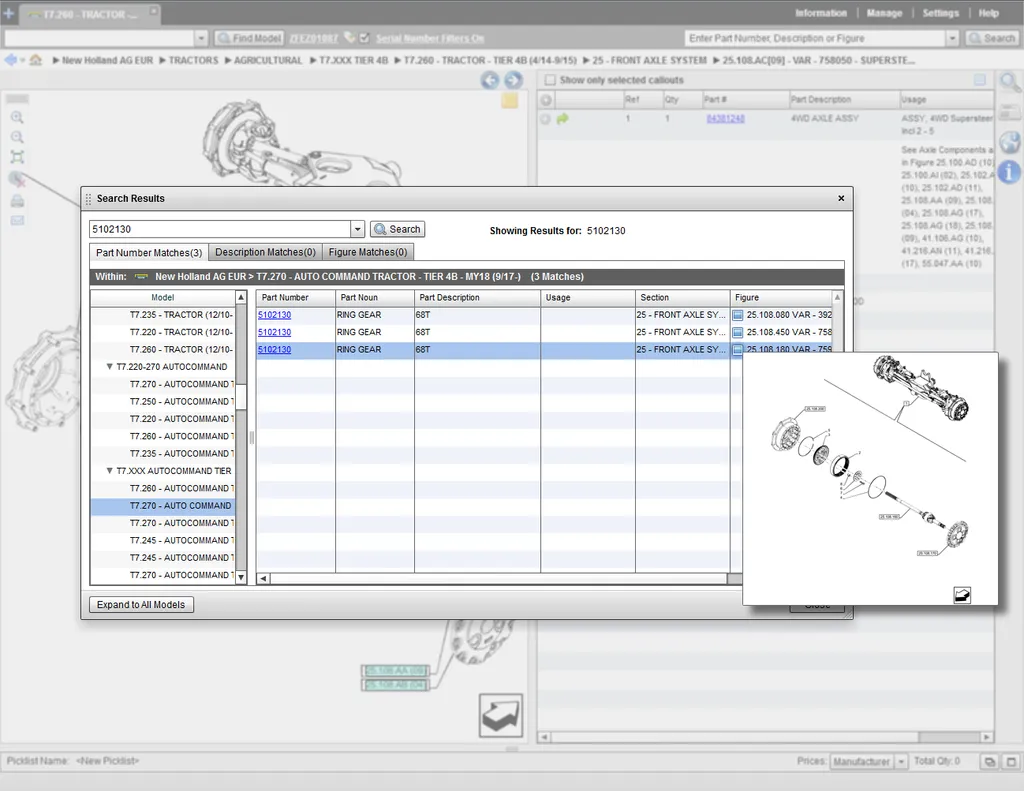Screen dimensions: 1024x791
Task: Go to the previous figure arrow
Action: (x=490, y=80)
